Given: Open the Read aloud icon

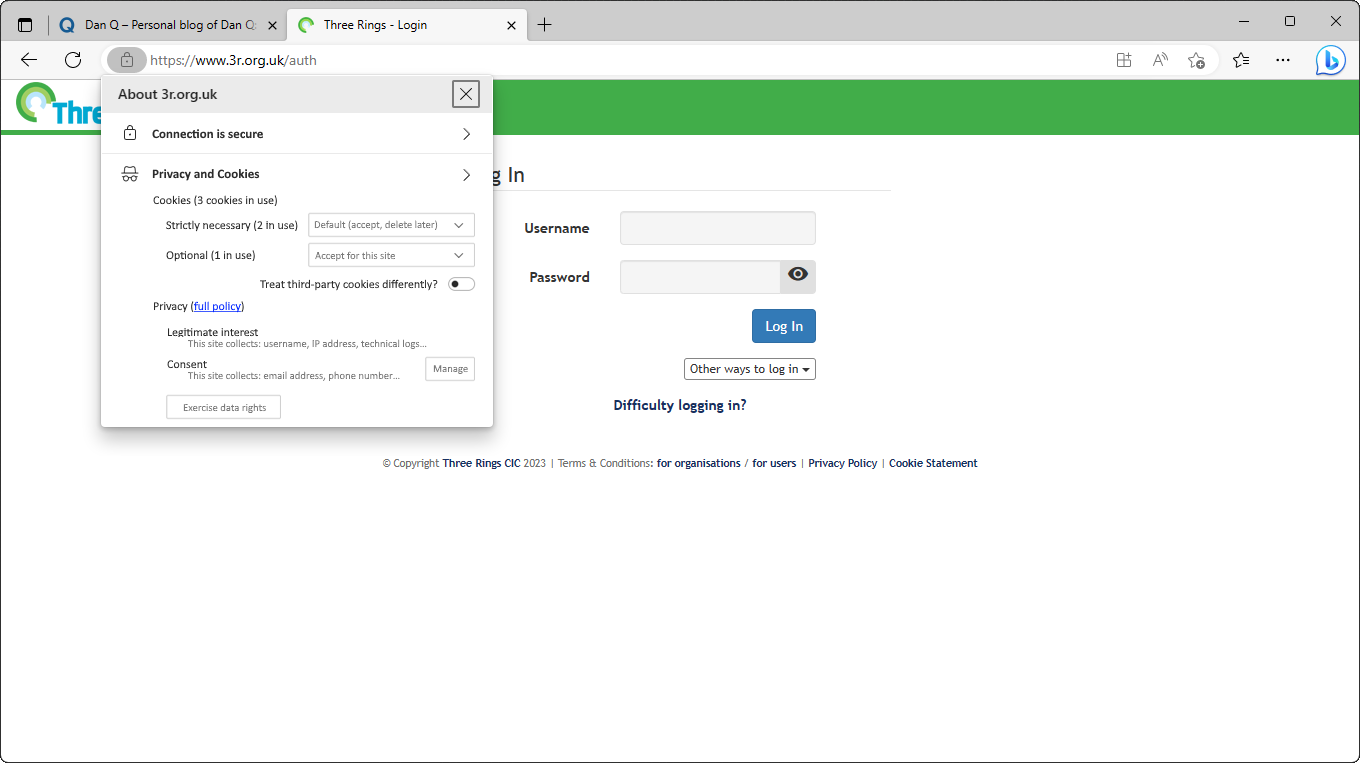Looking at the screenshot, I should coord(1160,60).
